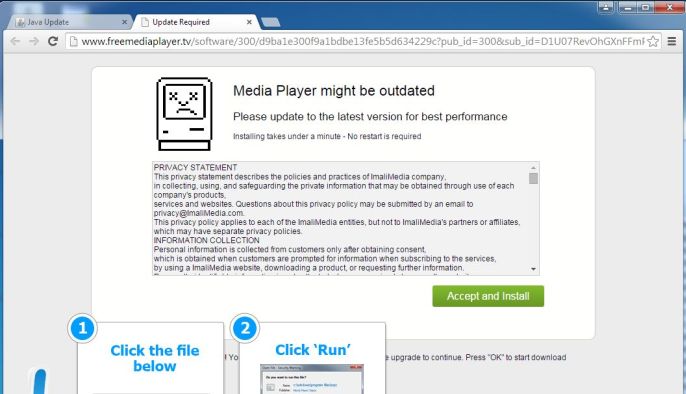Open a new tab with the new-tab button
Viewport: 686px width, 394px height.
click(270, 22)
